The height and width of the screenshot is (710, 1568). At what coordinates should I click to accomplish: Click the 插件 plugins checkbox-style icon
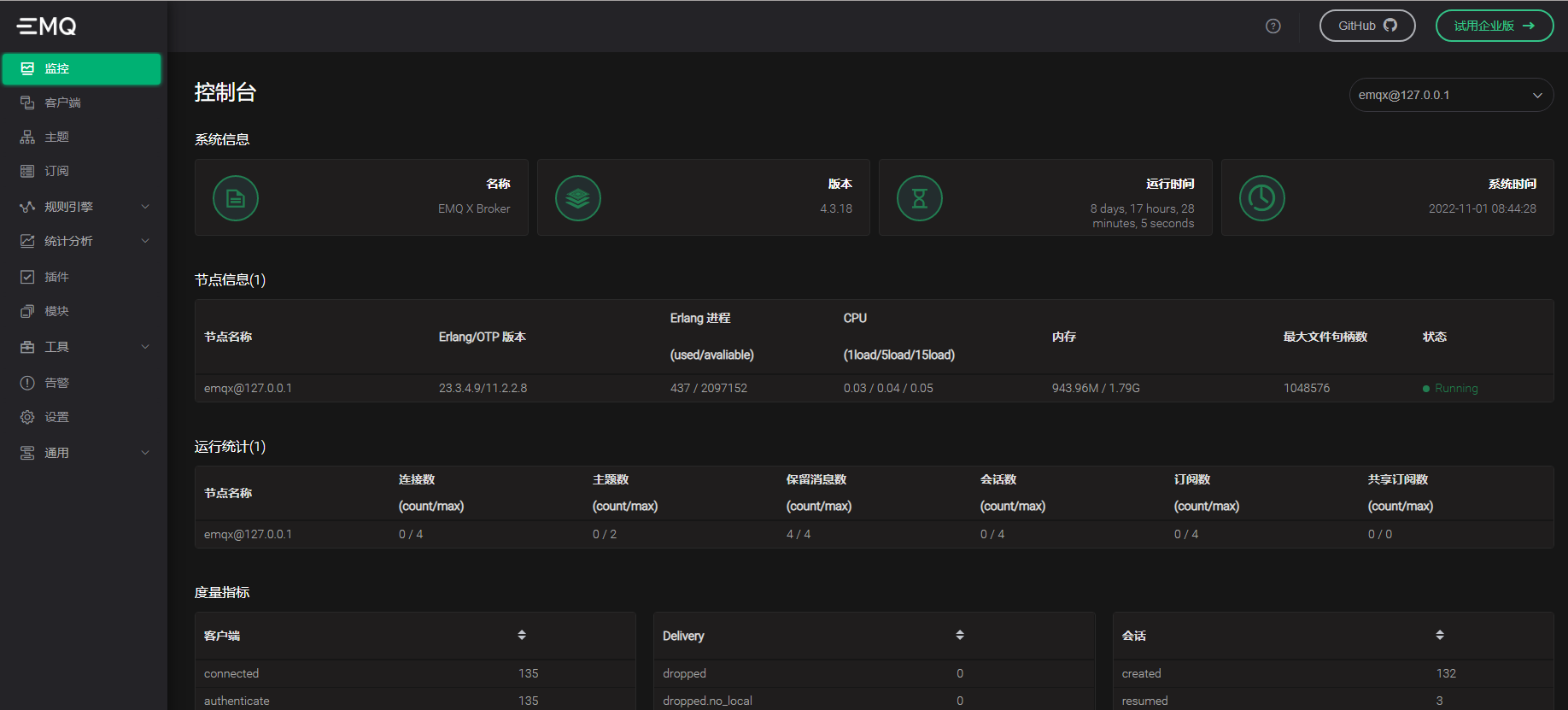click(x=27, y=277)
